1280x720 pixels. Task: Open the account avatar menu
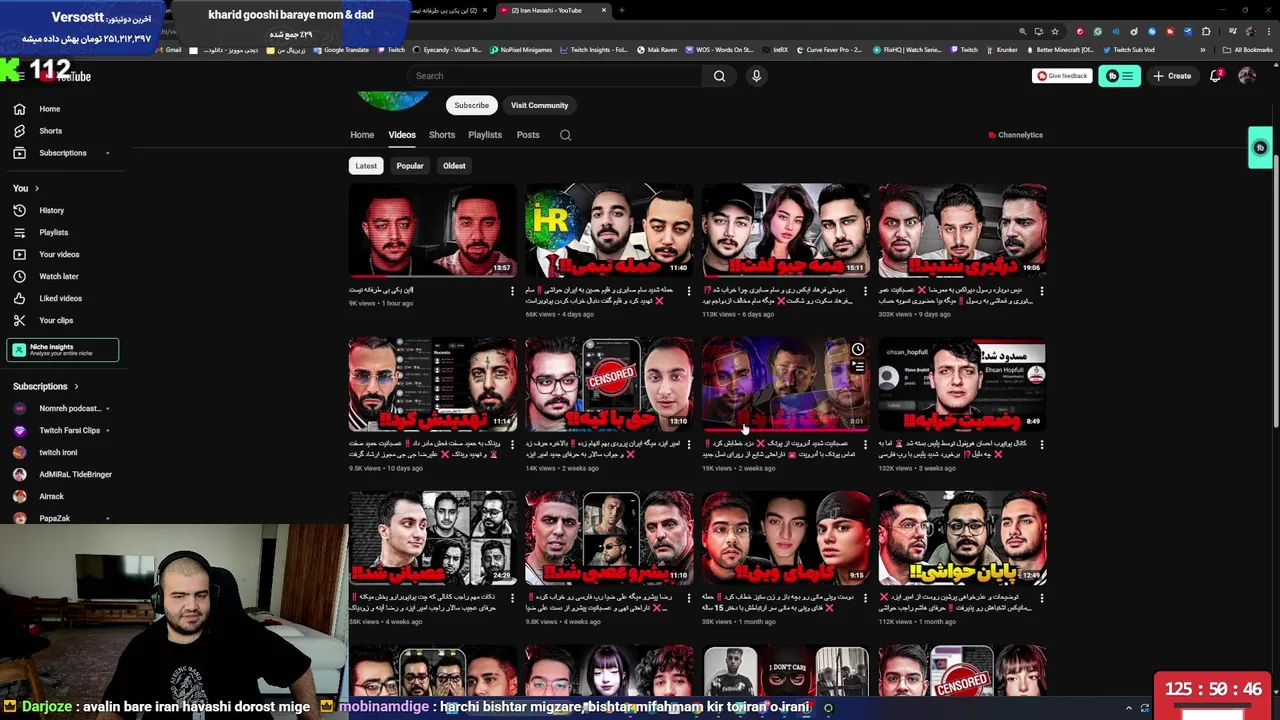[x=1247, y=76]
